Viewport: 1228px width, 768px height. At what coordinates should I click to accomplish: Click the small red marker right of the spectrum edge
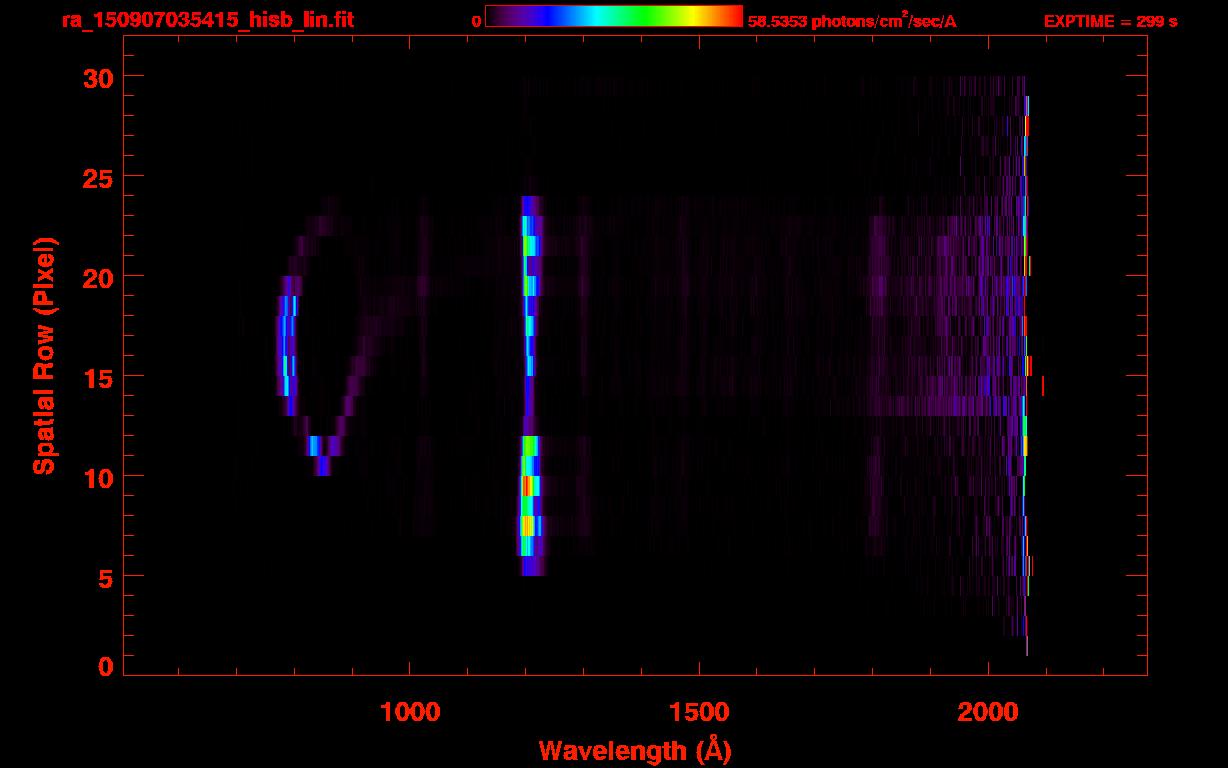(1043, 385)
